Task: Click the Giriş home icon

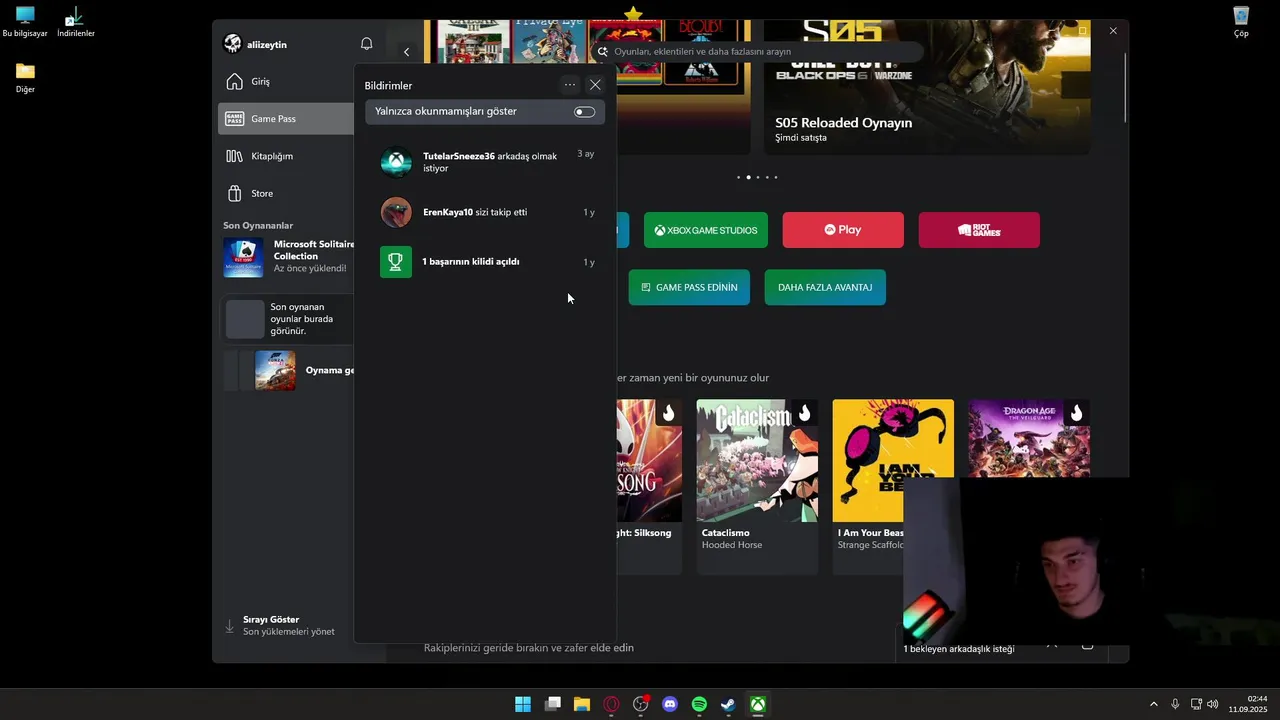Action: [234, 81]
